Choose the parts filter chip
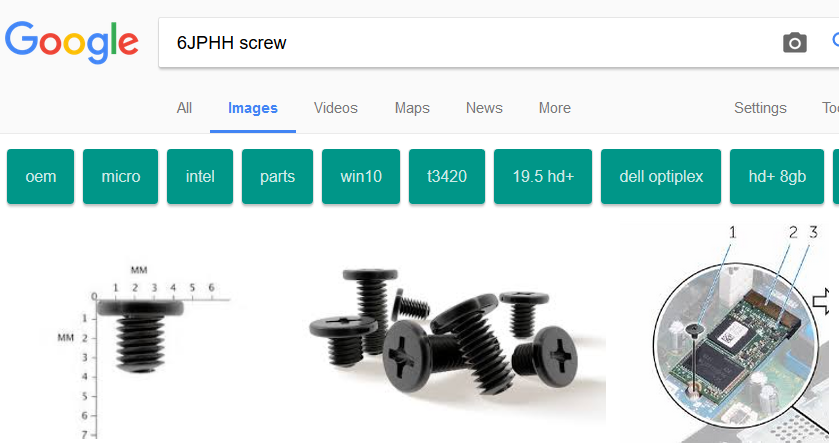Image resolution: width=839 pixels, height=443 pixels. pos(277,177)
